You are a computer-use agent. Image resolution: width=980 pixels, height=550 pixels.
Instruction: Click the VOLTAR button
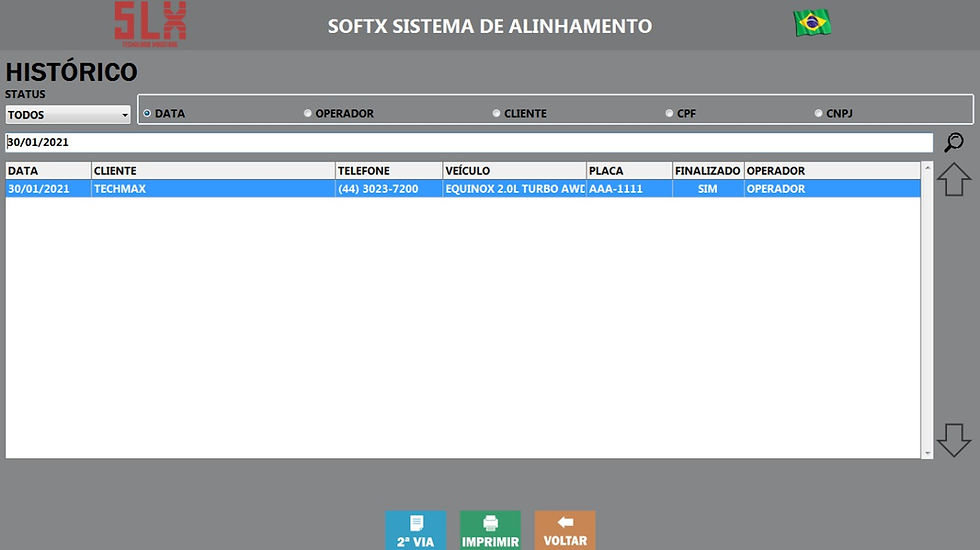(x=565, y=531)
